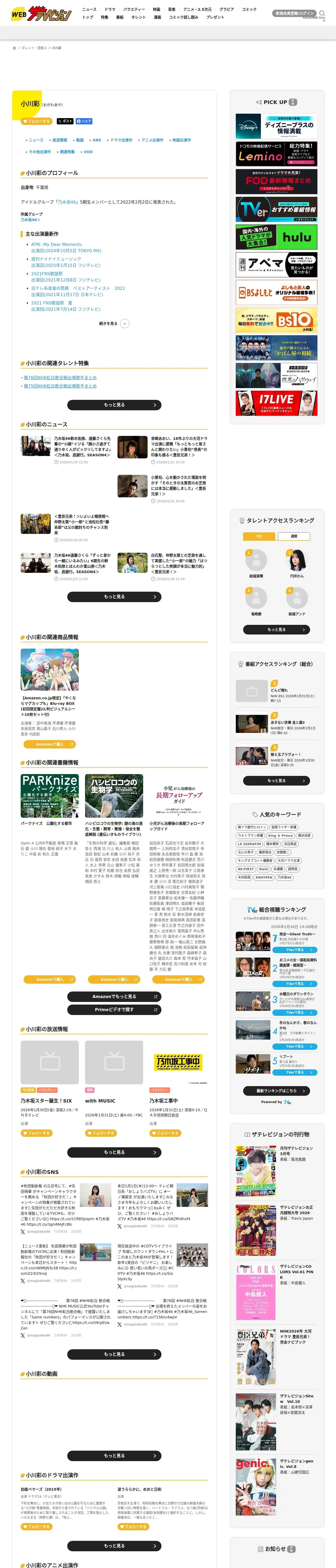
Task: Click 新規会員登録/ログイン button
Action: [x=295, y=13]
